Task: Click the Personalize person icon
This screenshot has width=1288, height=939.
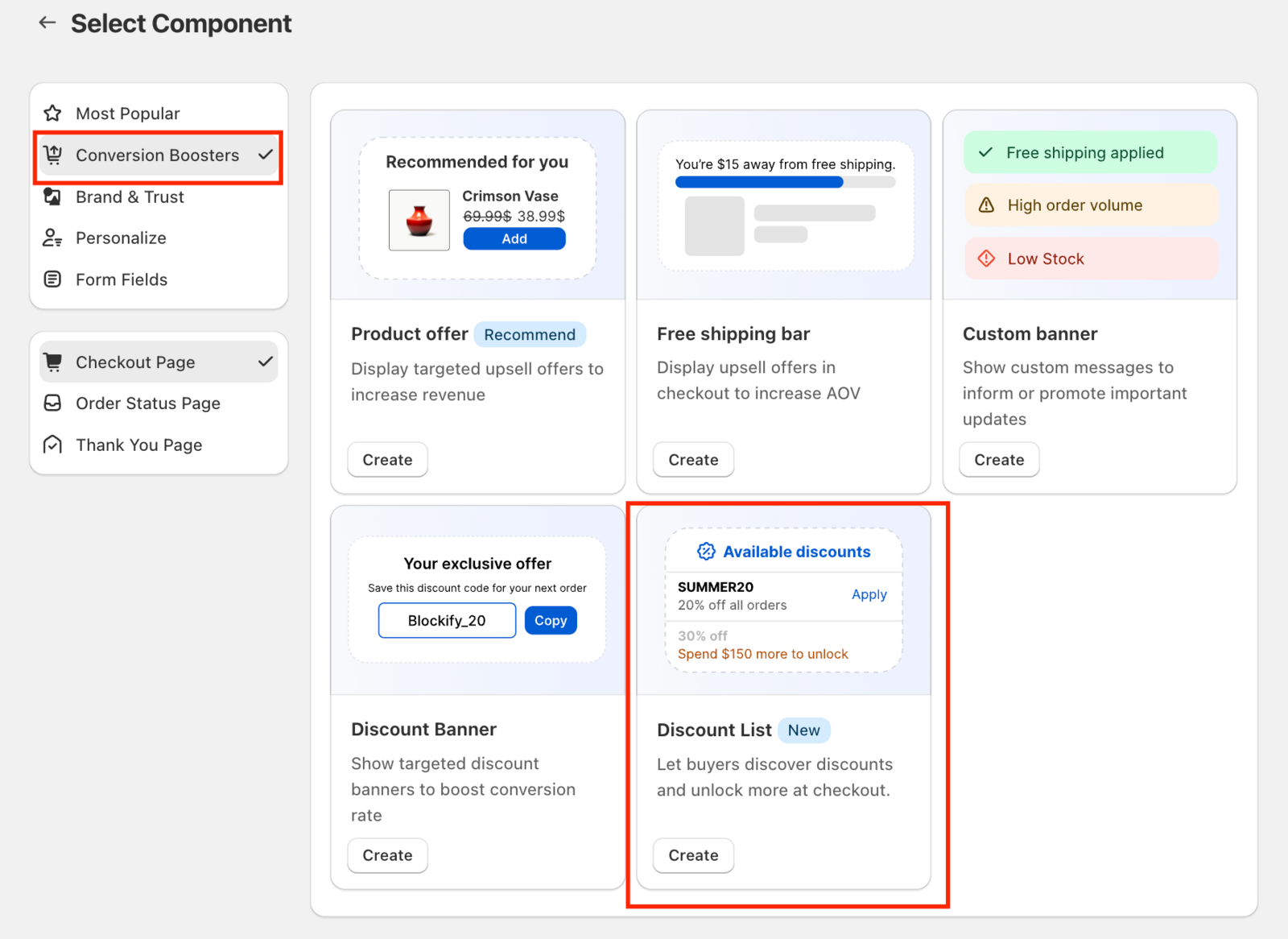Action: pos(52,238)
